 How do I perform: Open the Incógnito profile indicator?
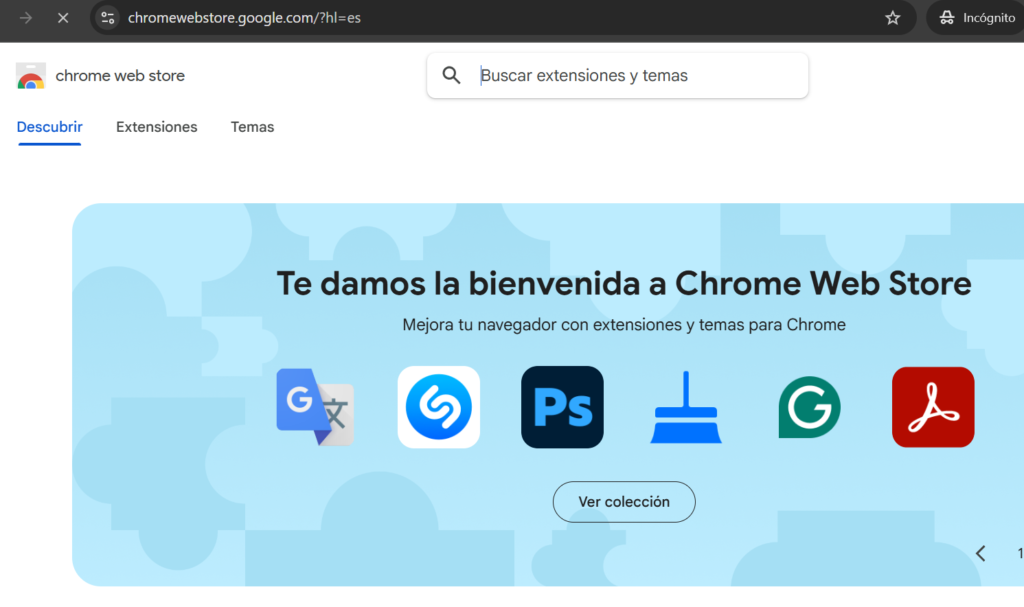click(x=976, y=18)
